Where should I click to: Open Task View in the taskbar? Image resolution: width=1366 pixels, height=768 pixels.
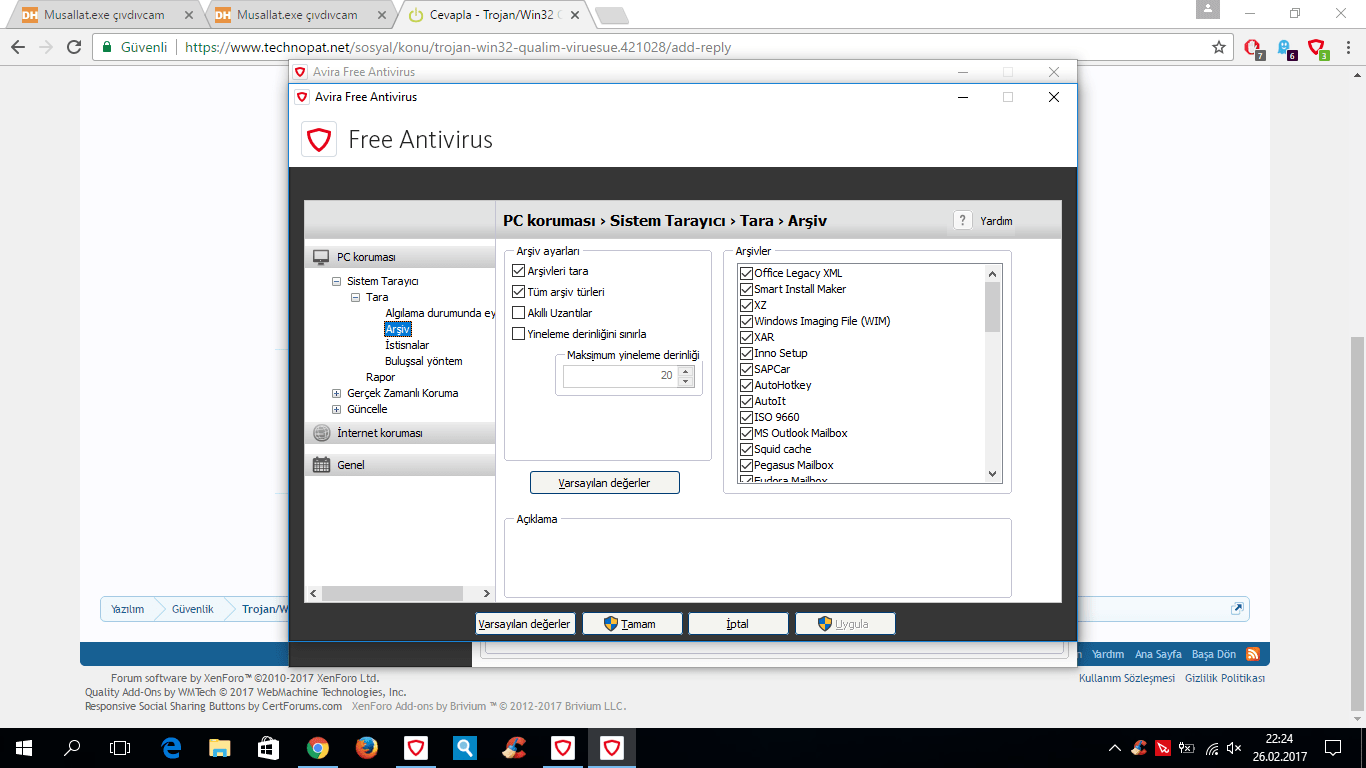[x=120, y=747]
